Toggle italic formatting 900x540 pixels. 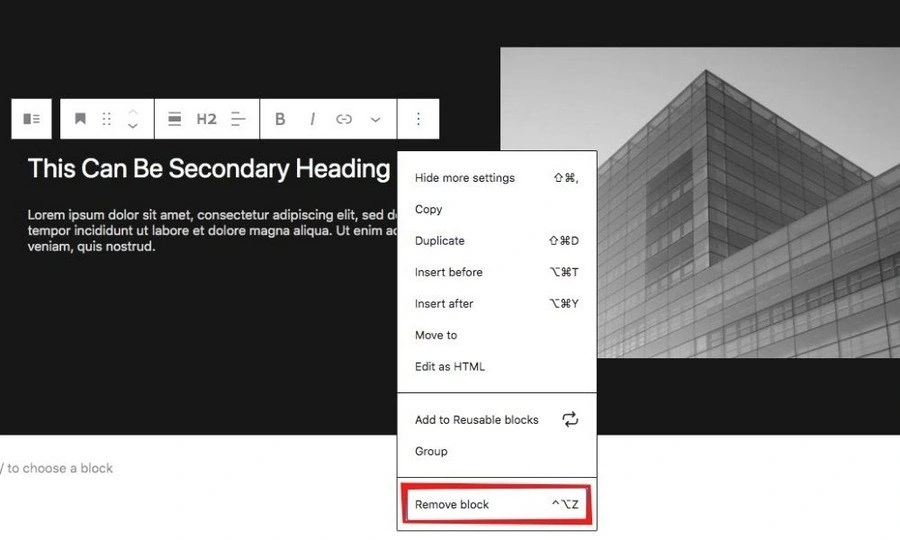(x=312, y=119)
